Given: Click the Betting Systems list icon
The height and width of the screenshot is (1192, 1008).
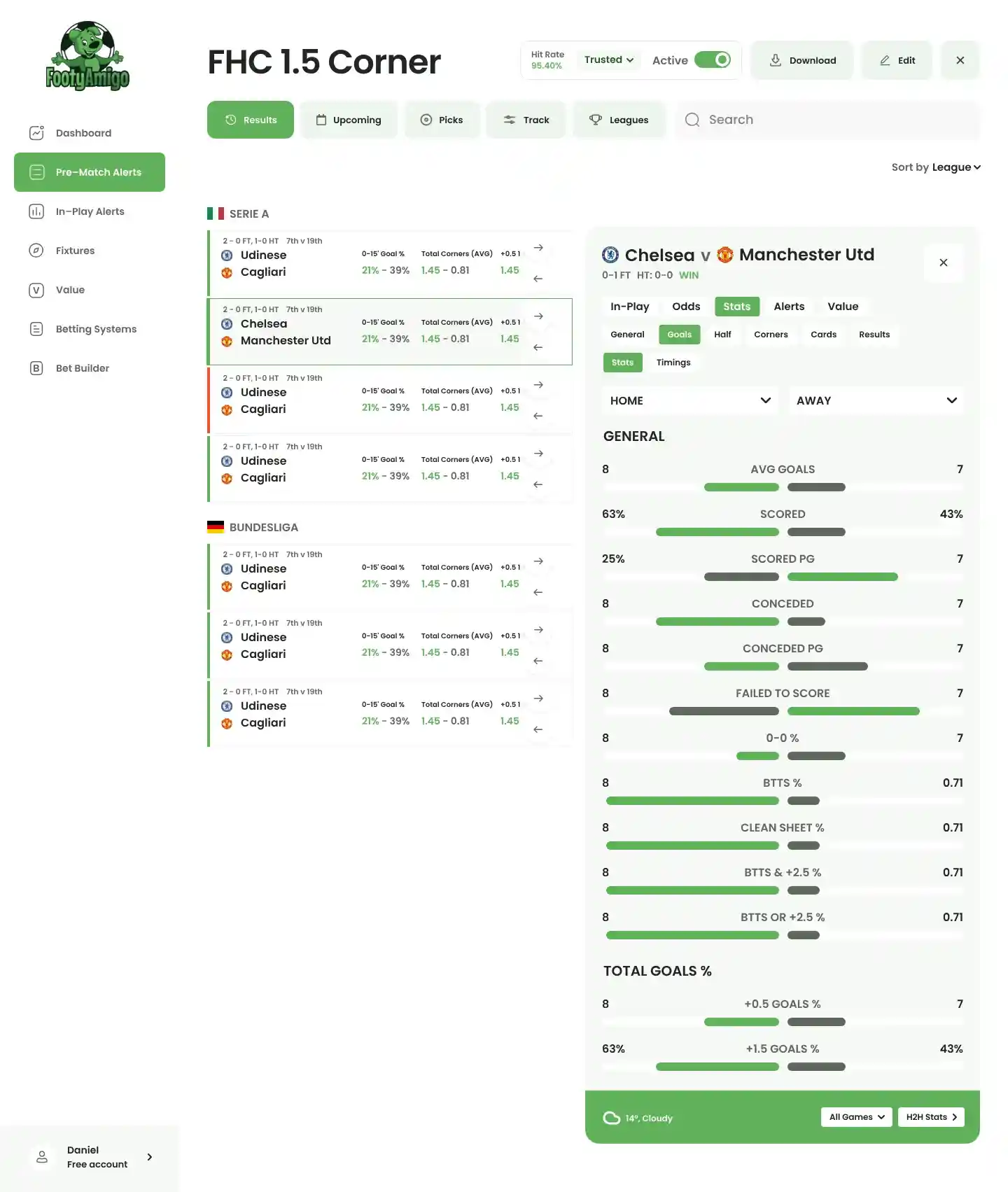Looking at the screenshot, I should tap(36, 329).
